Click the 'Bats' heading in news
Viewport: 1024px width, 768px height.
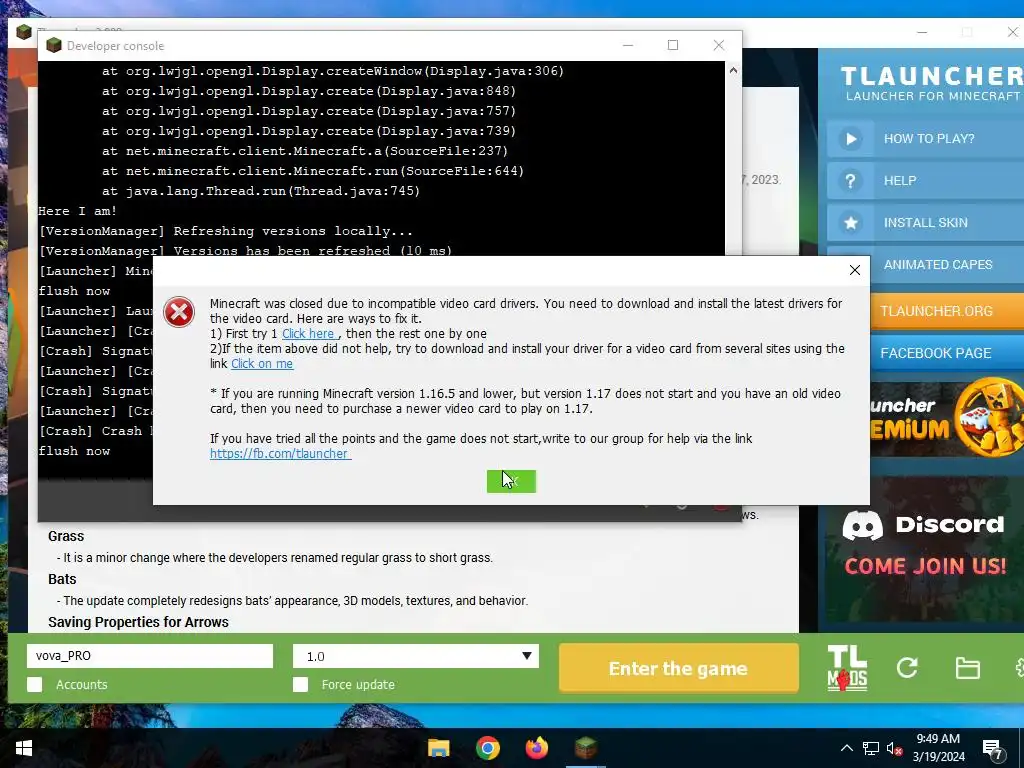point(62,579)
